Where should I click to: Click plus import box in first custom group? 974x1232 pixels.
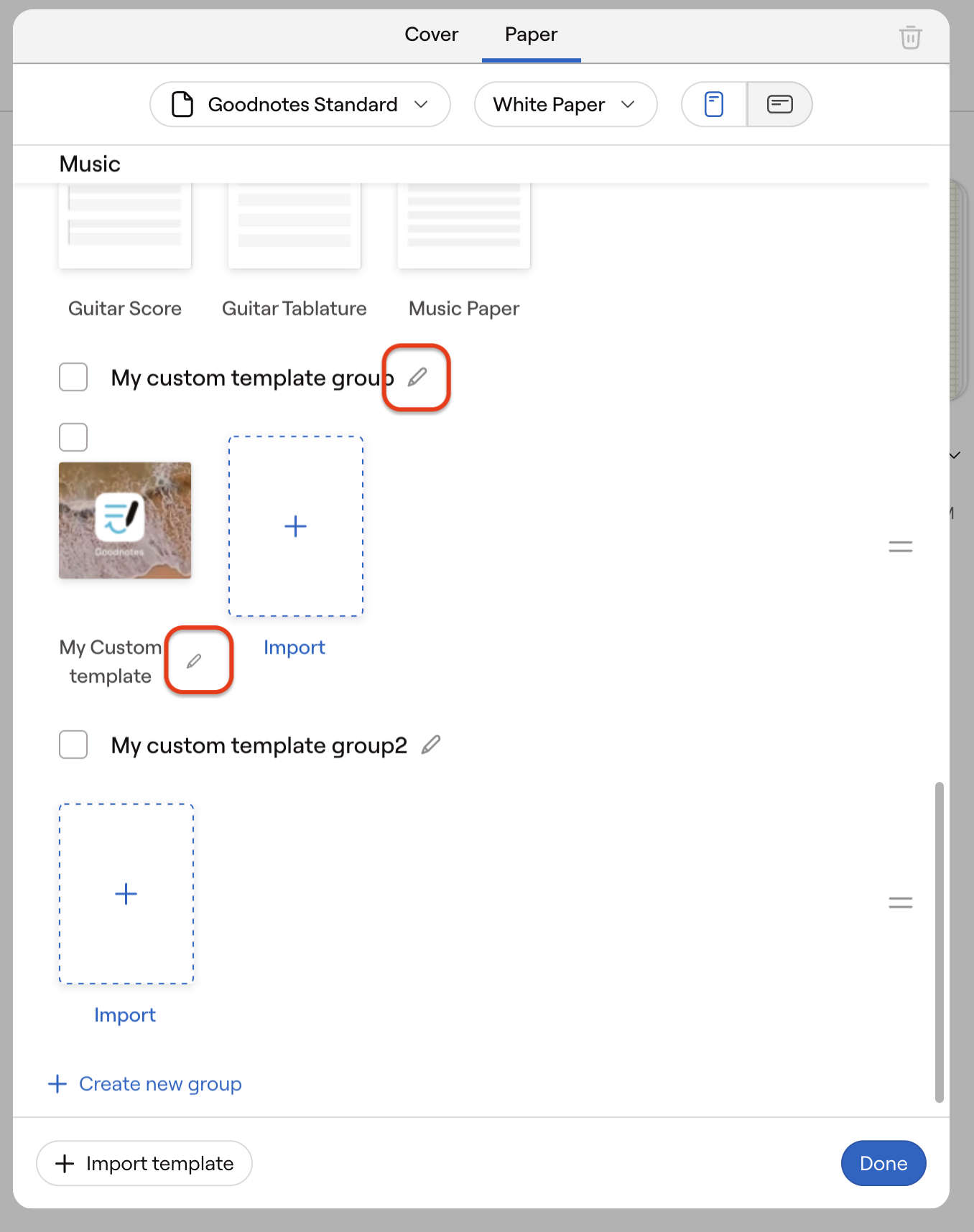pos(296,526)
